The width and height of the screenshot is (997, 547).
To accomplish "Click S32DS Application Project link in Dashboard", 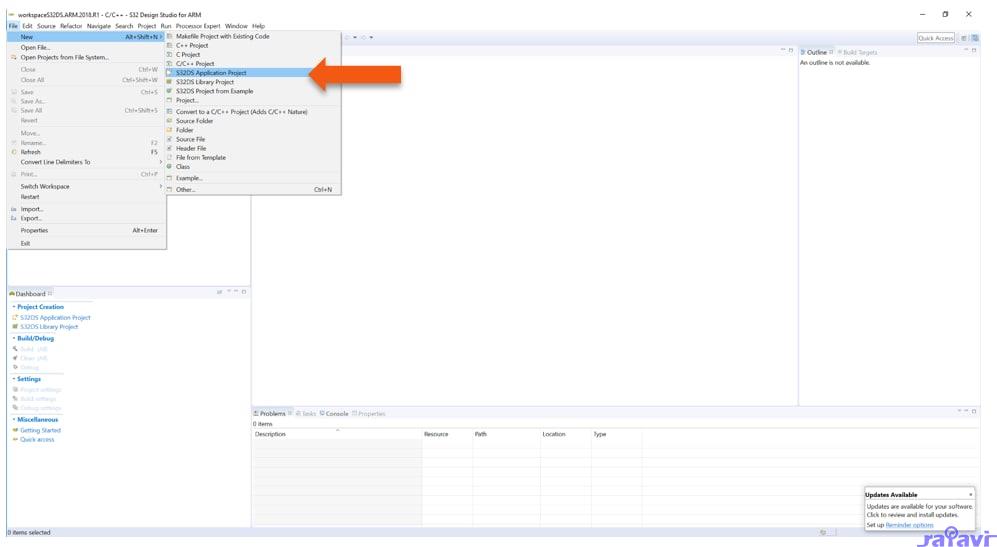I will pyautogui.click(x=55, y=318).
